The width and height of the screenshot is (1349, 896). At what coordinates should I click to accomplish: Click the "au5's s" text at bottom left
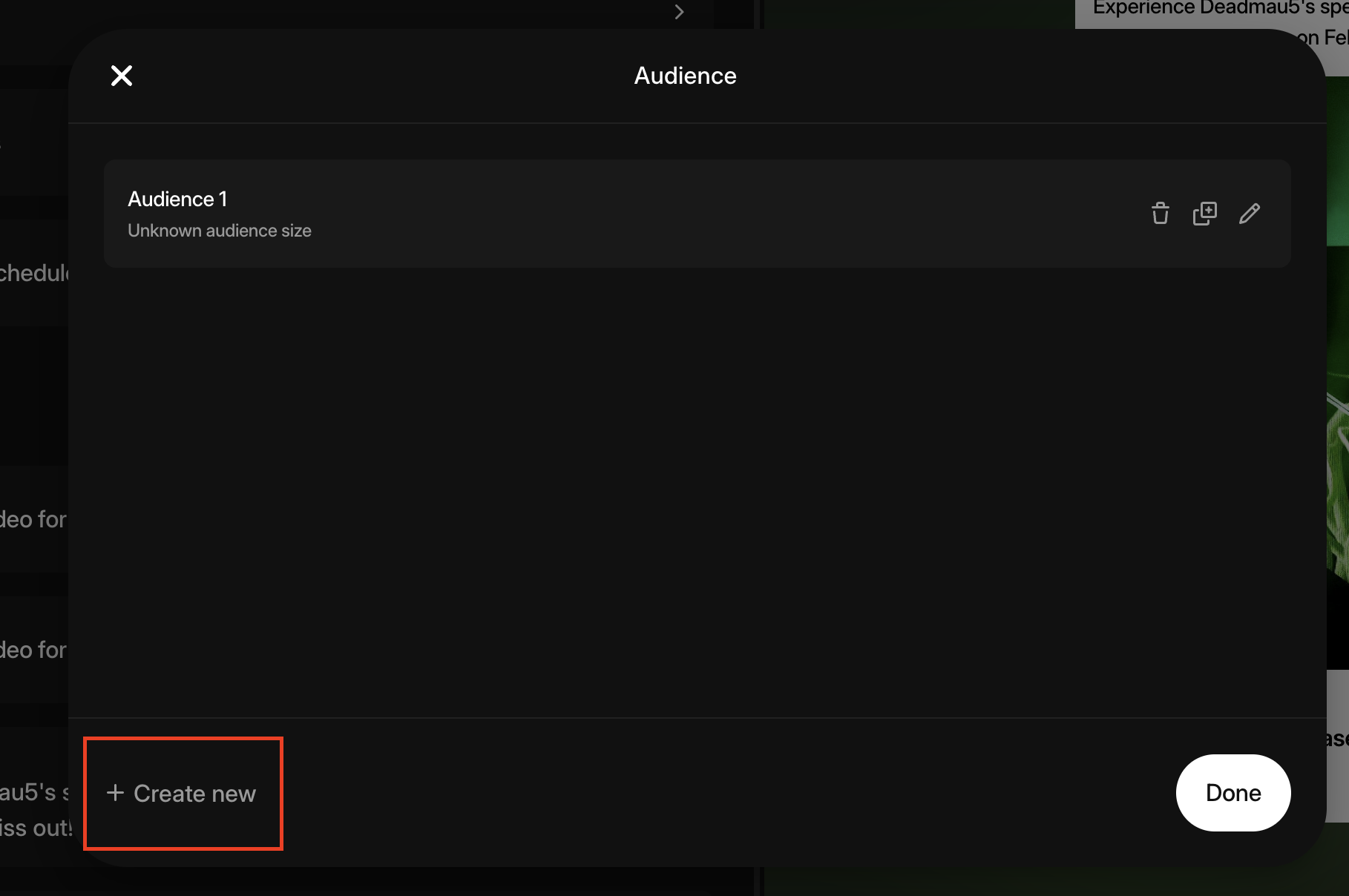[33, 792]
